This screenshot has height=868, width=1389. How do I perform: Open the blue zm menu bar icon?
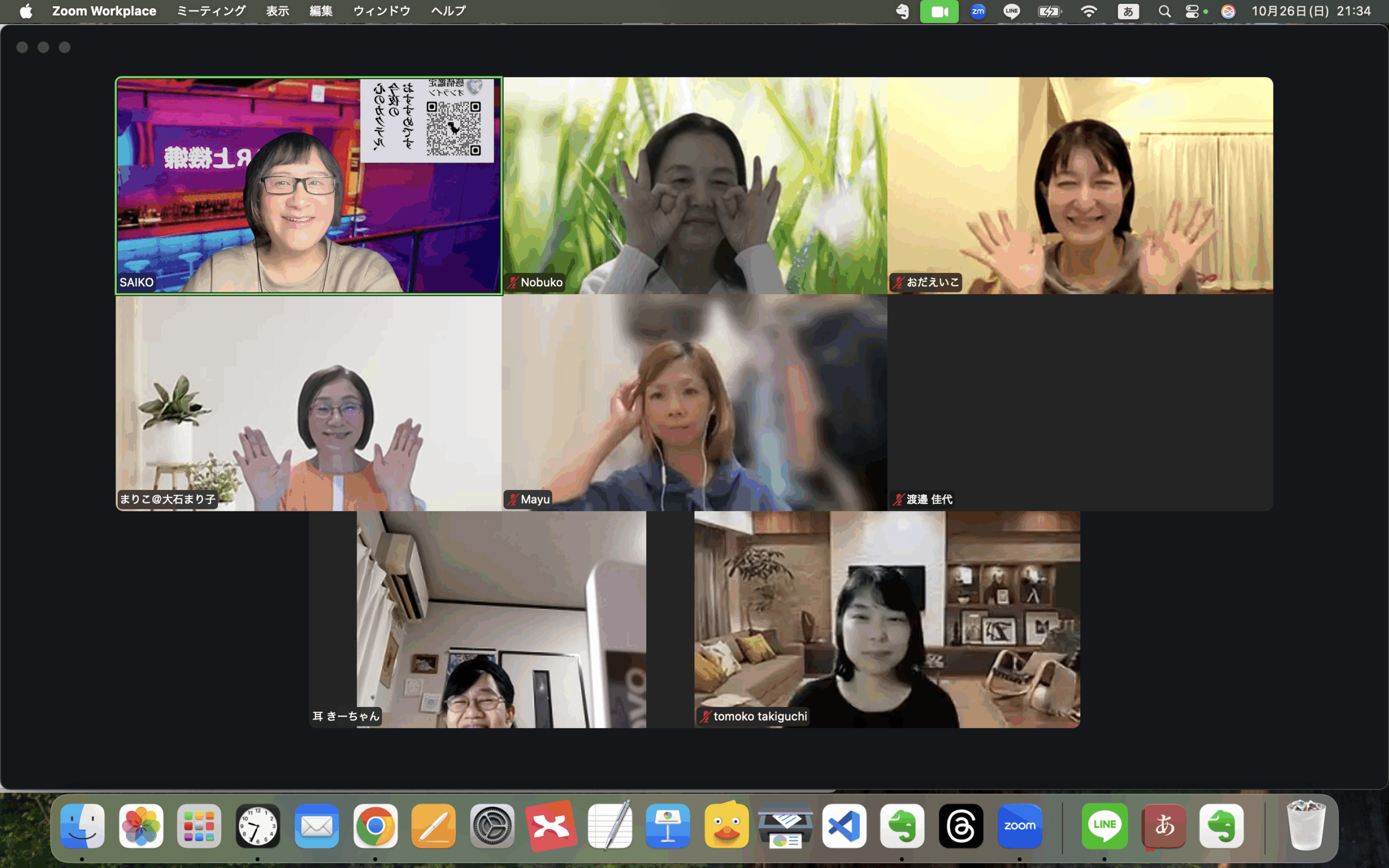click(x=978, y=11)
